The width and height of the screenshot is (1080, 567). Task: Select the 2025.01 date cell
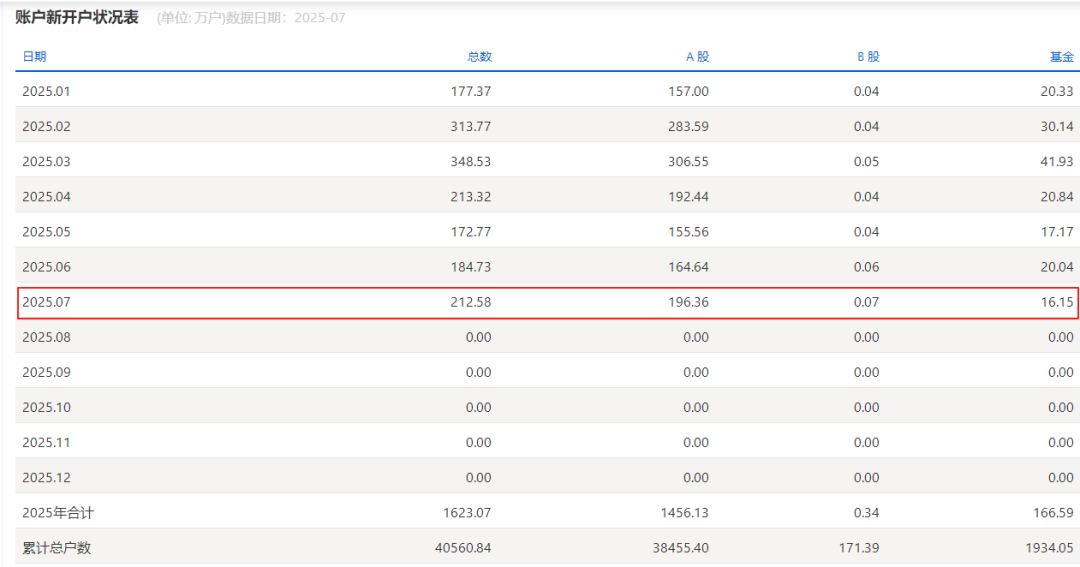(46, 92)
